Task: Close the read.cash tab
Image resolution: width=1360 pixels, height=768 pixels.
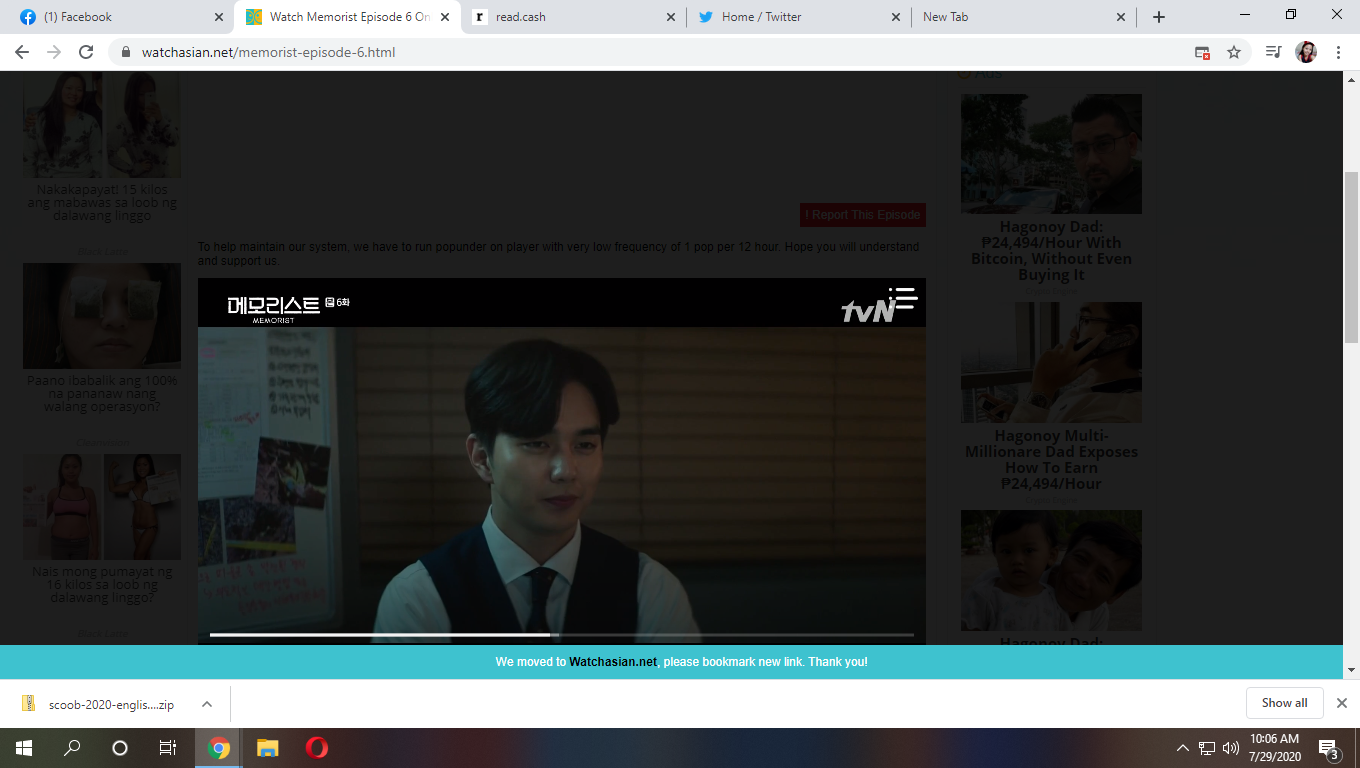Action: click(x=670, y=17)
